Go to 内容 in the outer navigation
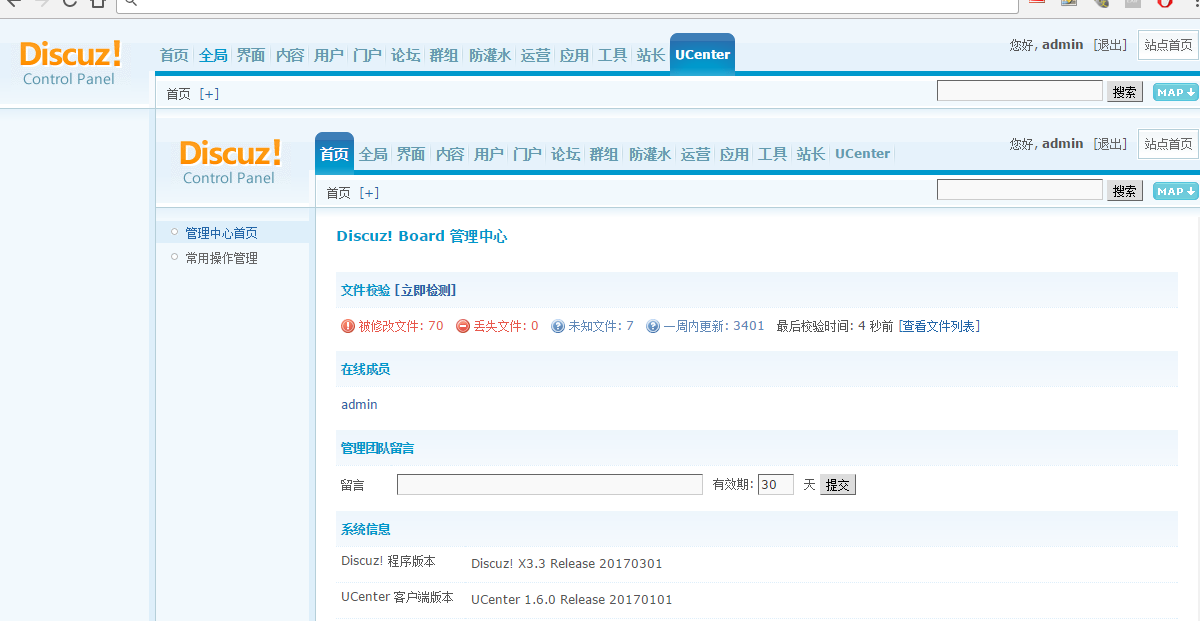The width and height of the screenshot is (1200, 621). 290,55
